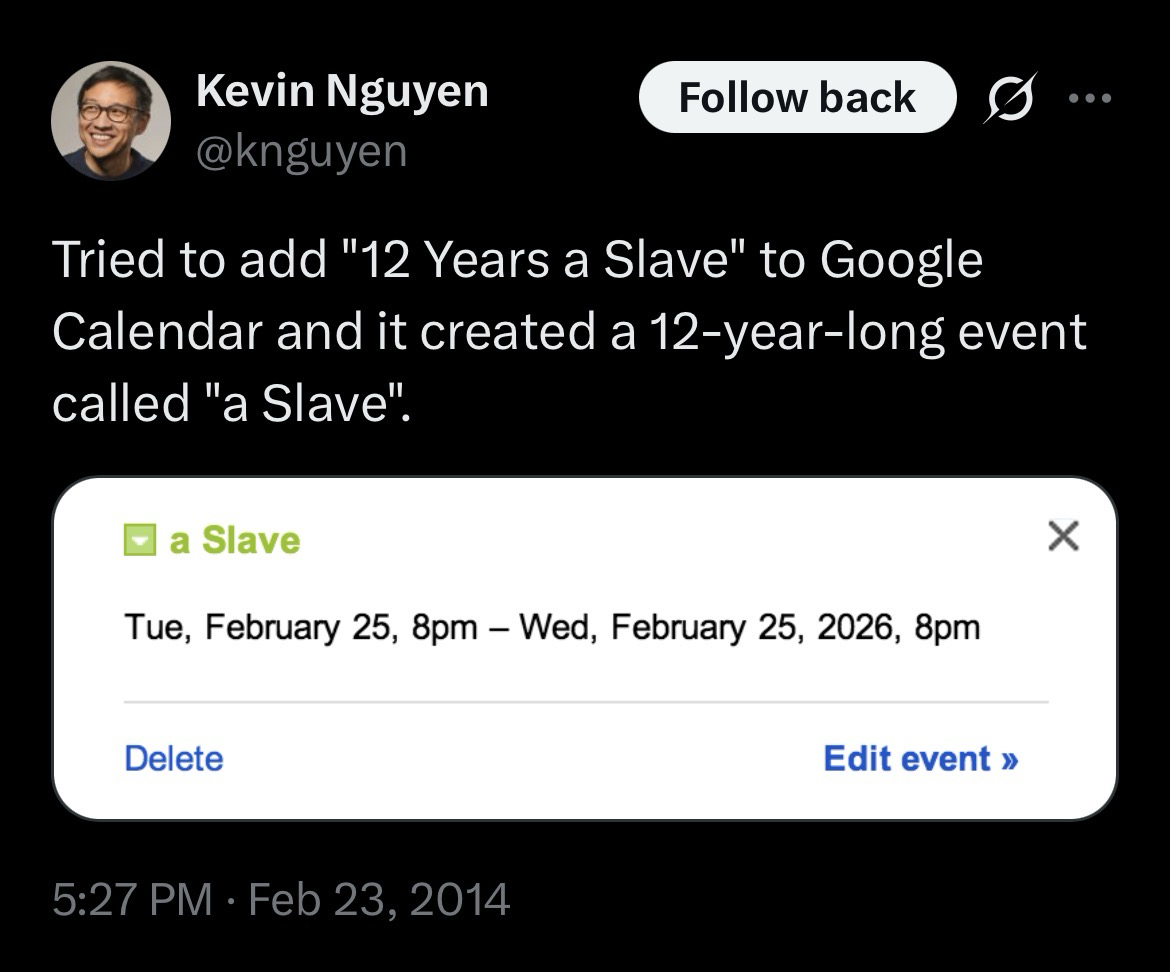The height and width of the screenshot is (972, 1170).
Task: Open the three-dot more options menu
Action: point(1090,98)
